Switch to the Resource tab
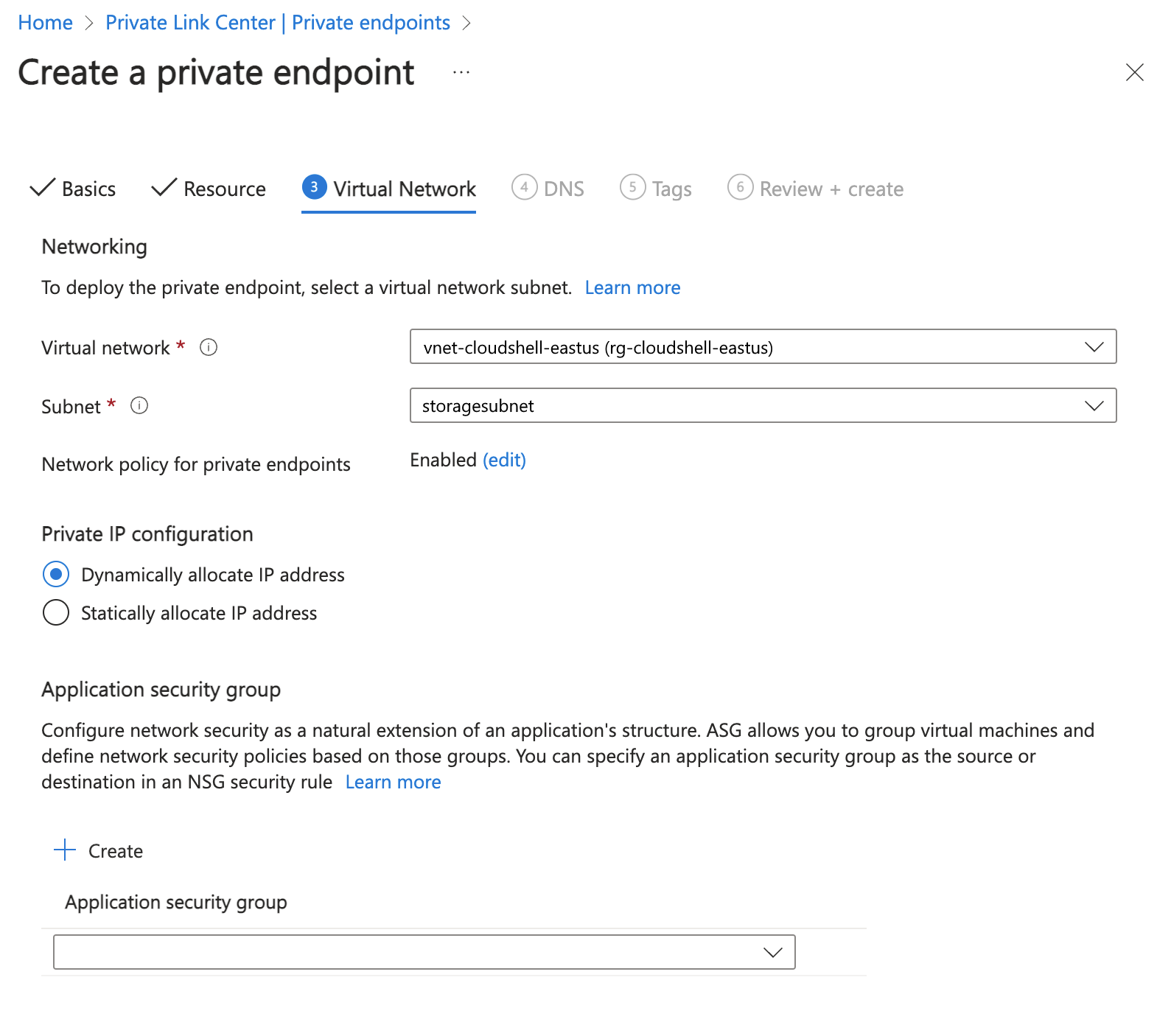Image resolution: width=1157 pixels, height=1036 pixels. point(209,189)
